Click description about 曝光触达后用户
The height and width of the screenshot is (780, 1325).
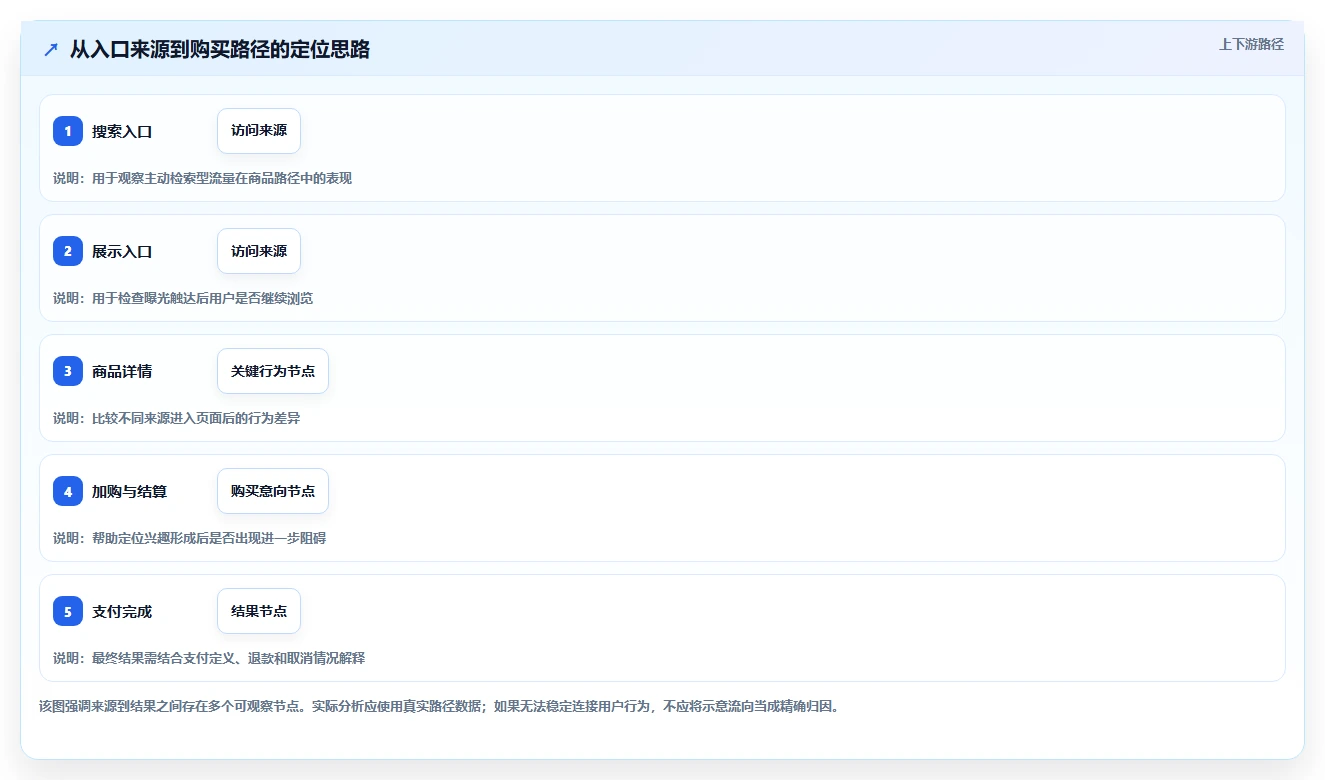[183, 298]
